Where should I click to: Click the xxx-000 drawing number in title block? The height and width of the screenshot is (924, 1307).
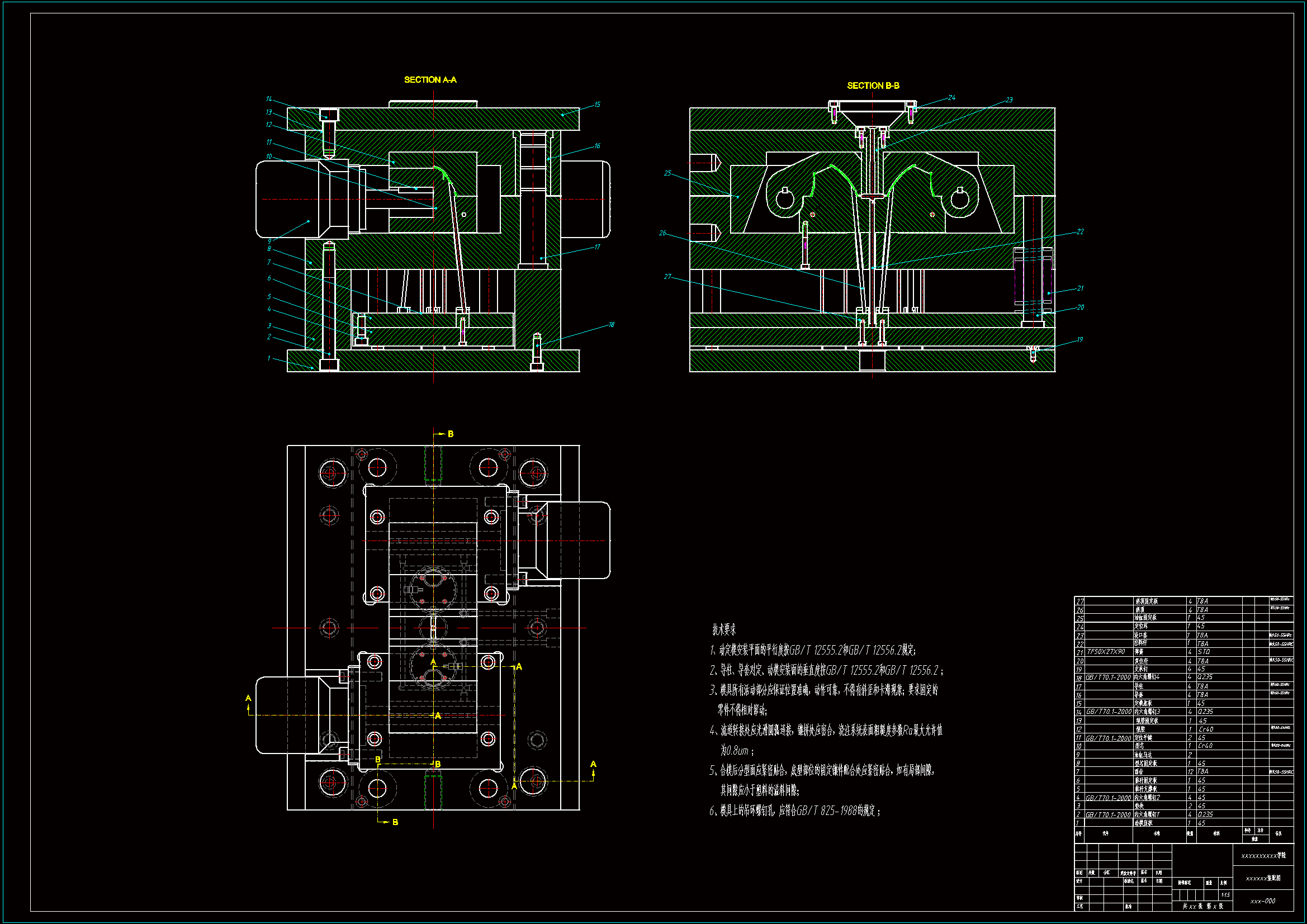[x=1262, y=901]
